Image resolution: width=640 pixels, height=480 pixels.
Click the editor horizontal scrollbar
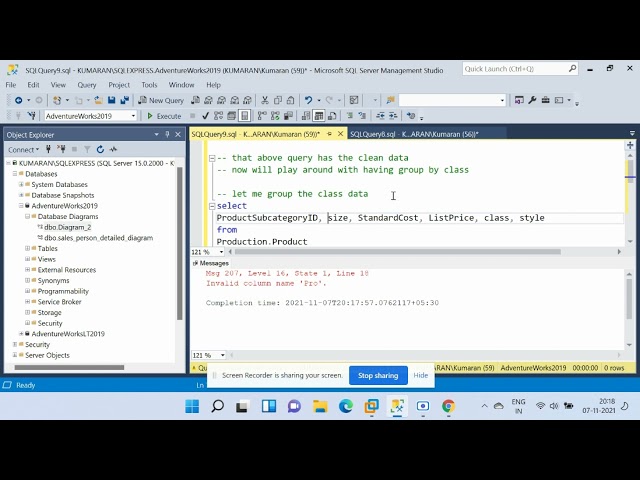point(398,252)
